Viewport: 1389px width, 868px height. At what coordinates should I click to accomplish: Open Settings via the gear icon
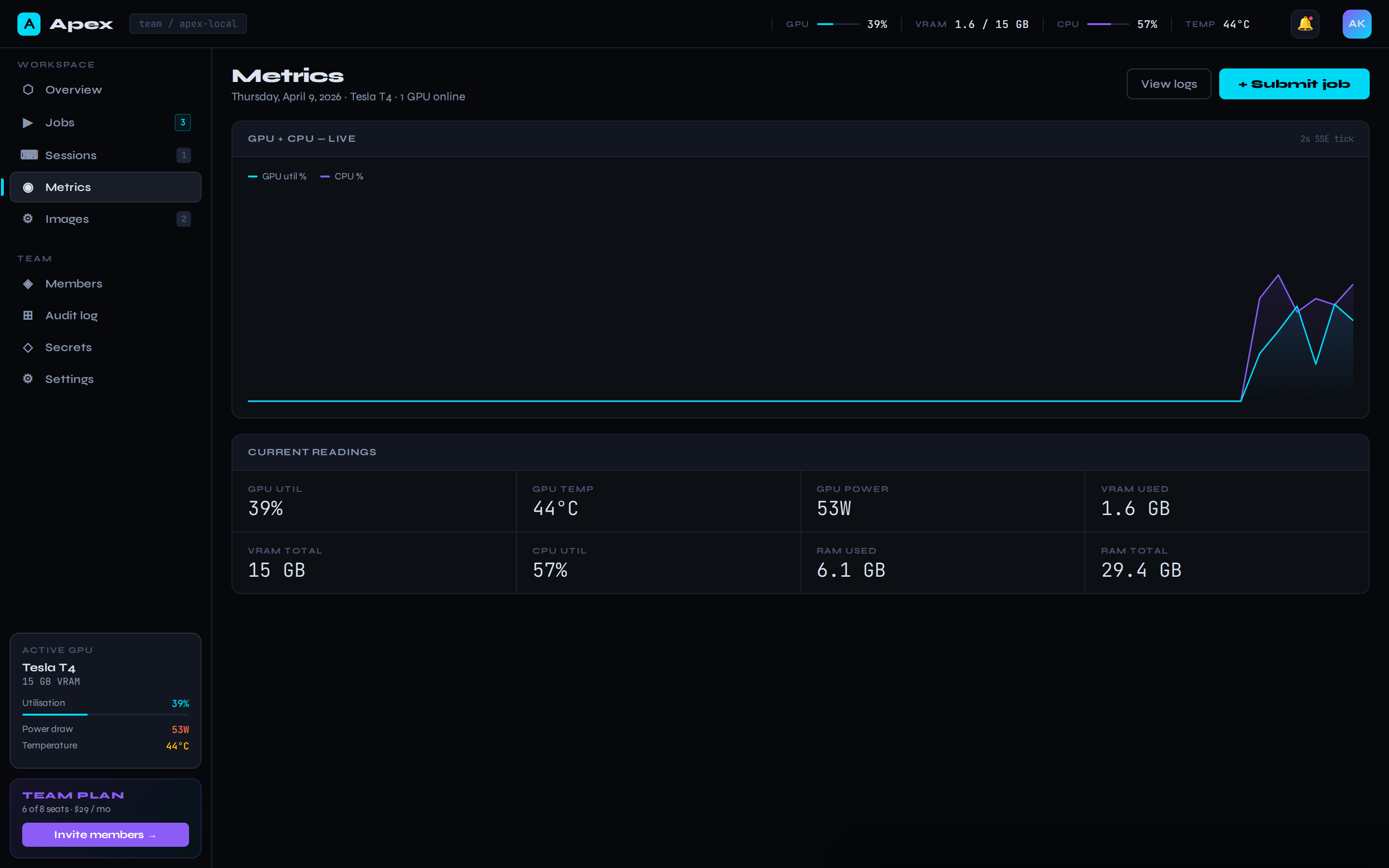27,379
